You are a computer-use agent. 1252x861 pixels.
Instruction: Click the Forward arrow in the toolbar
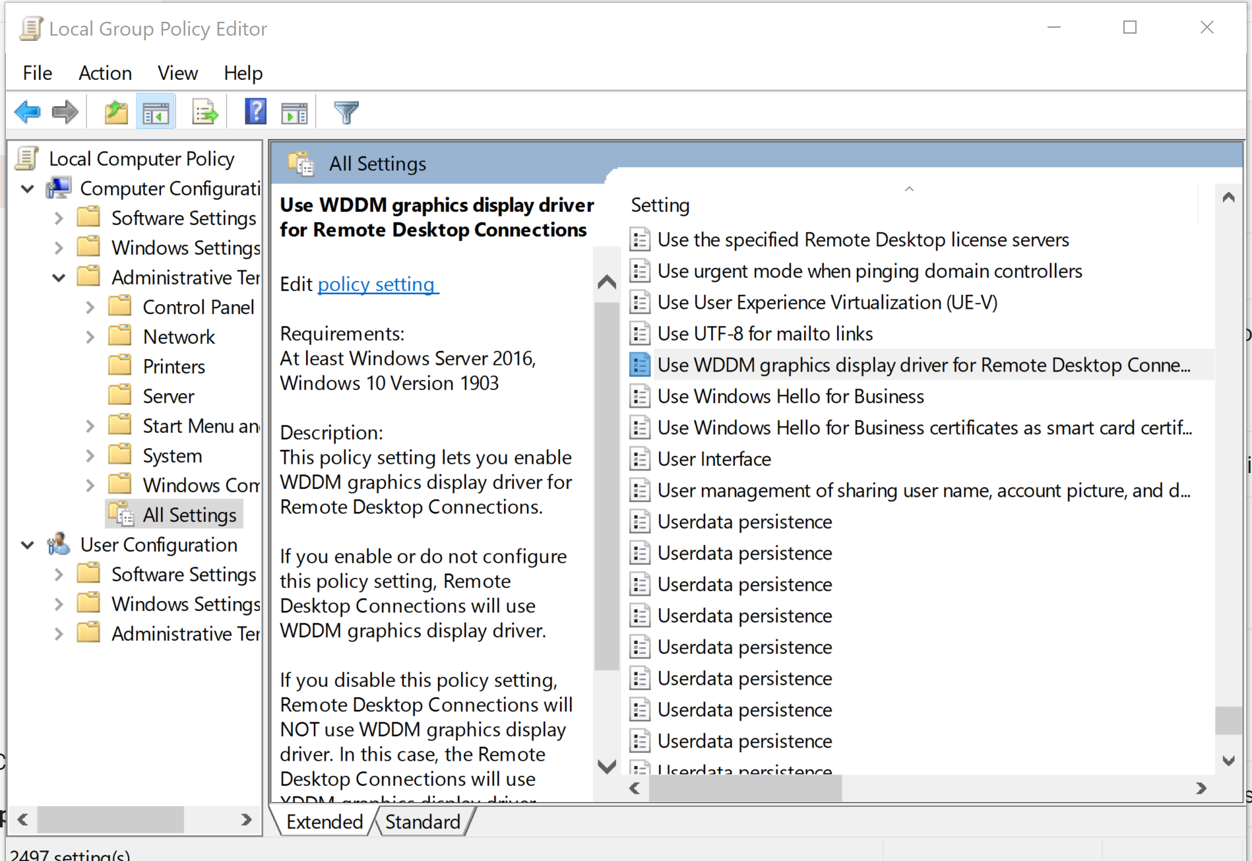click(65, 112)
